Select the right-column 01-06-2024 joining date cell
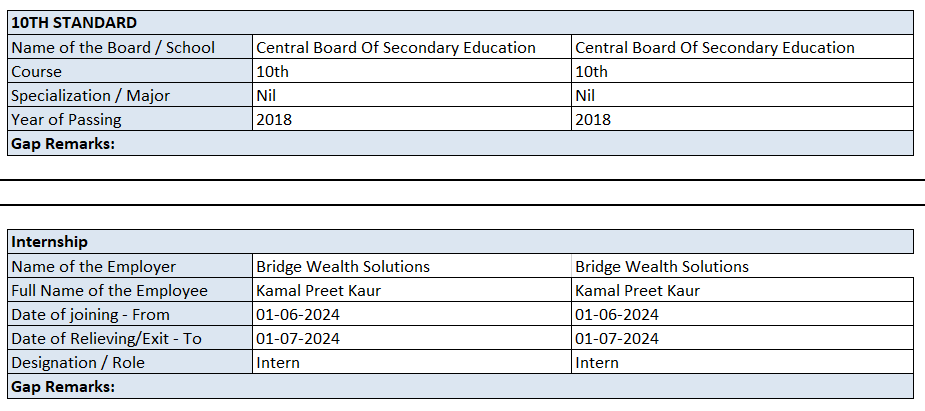This screenshot has height=411, width=925. click(x=617, y=314)
